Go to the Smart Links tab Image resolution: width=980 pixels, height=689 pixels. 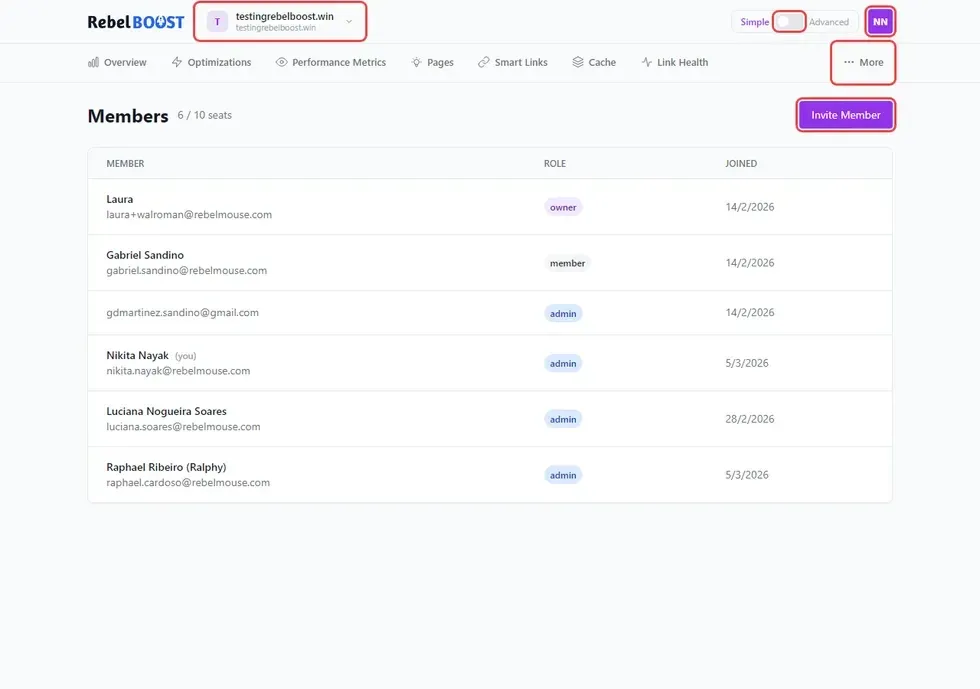[x=521, y=62]
